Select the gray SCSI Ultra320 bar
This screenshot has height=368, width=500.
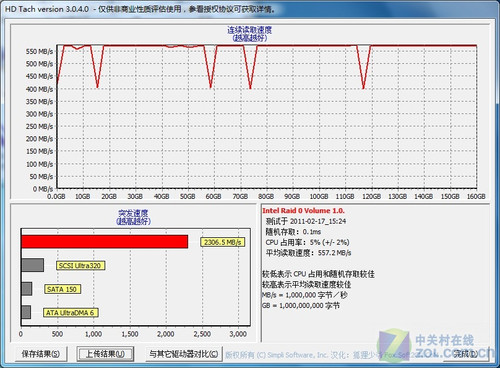pos(32,265)
